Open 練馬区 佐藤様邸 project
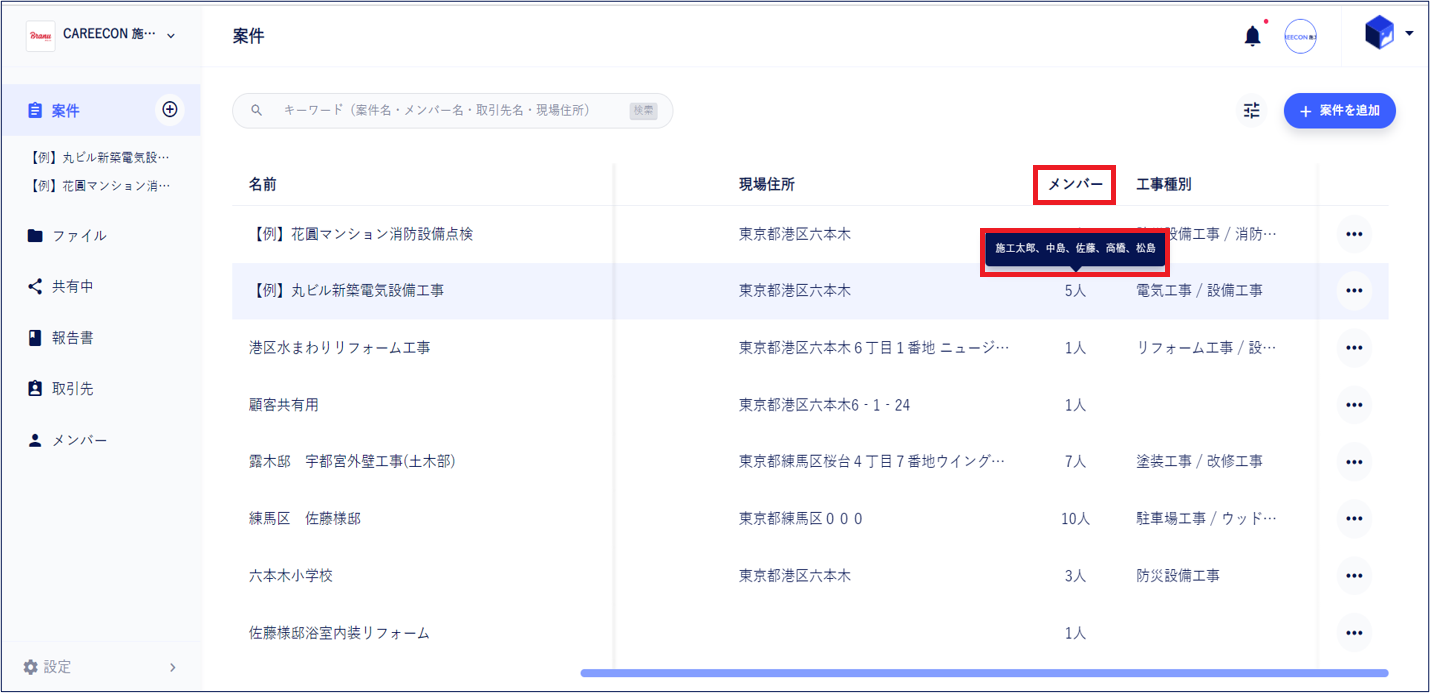 click(305, 519)
